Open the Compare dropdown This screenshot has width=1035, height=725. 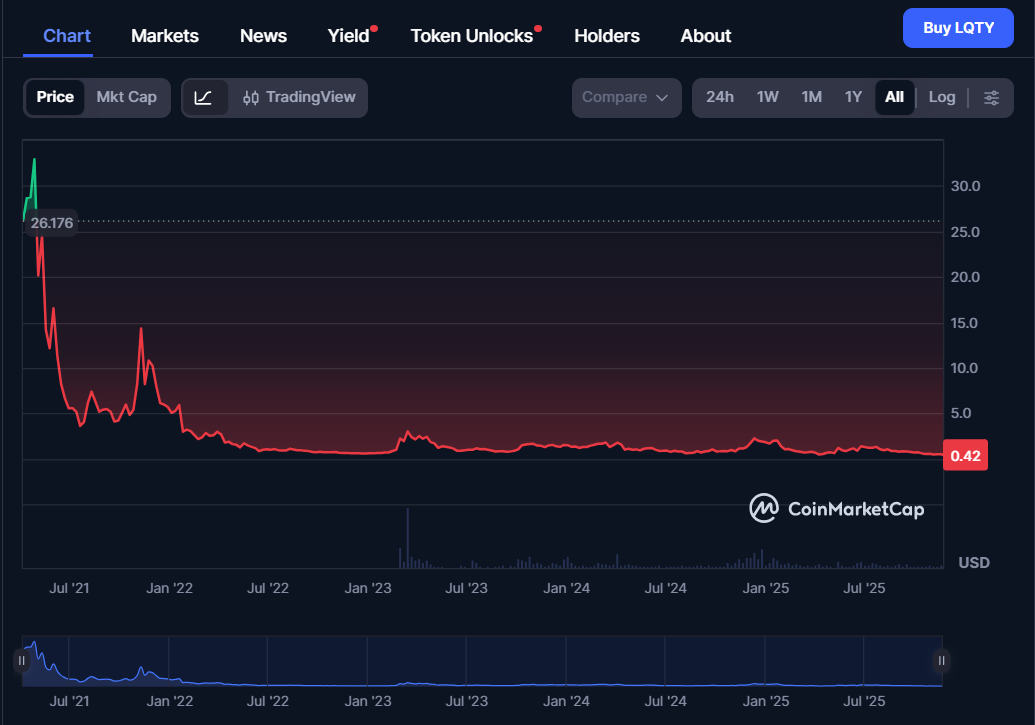coord(626,97)
